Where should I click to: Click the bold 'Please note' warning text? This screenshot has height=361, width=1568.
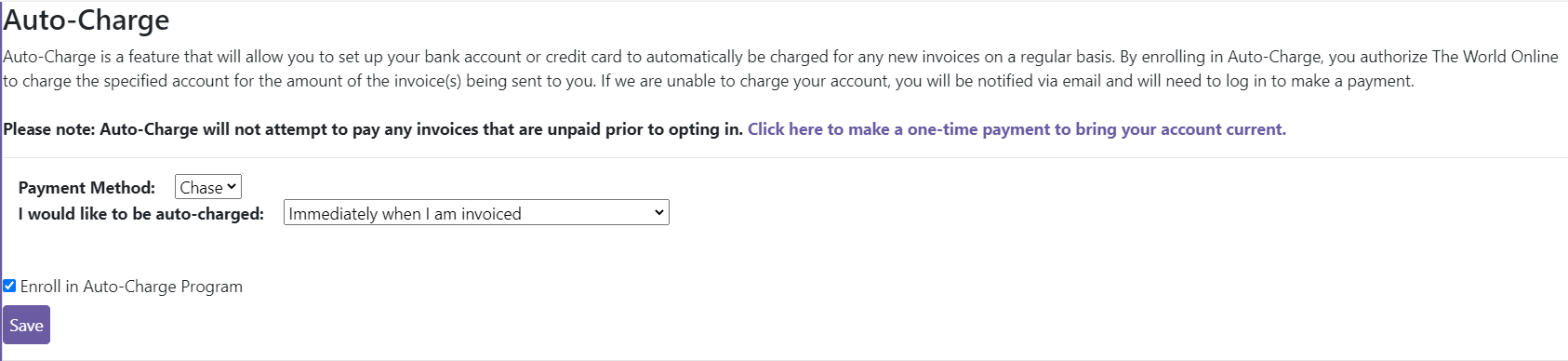(x=373, y=129)
